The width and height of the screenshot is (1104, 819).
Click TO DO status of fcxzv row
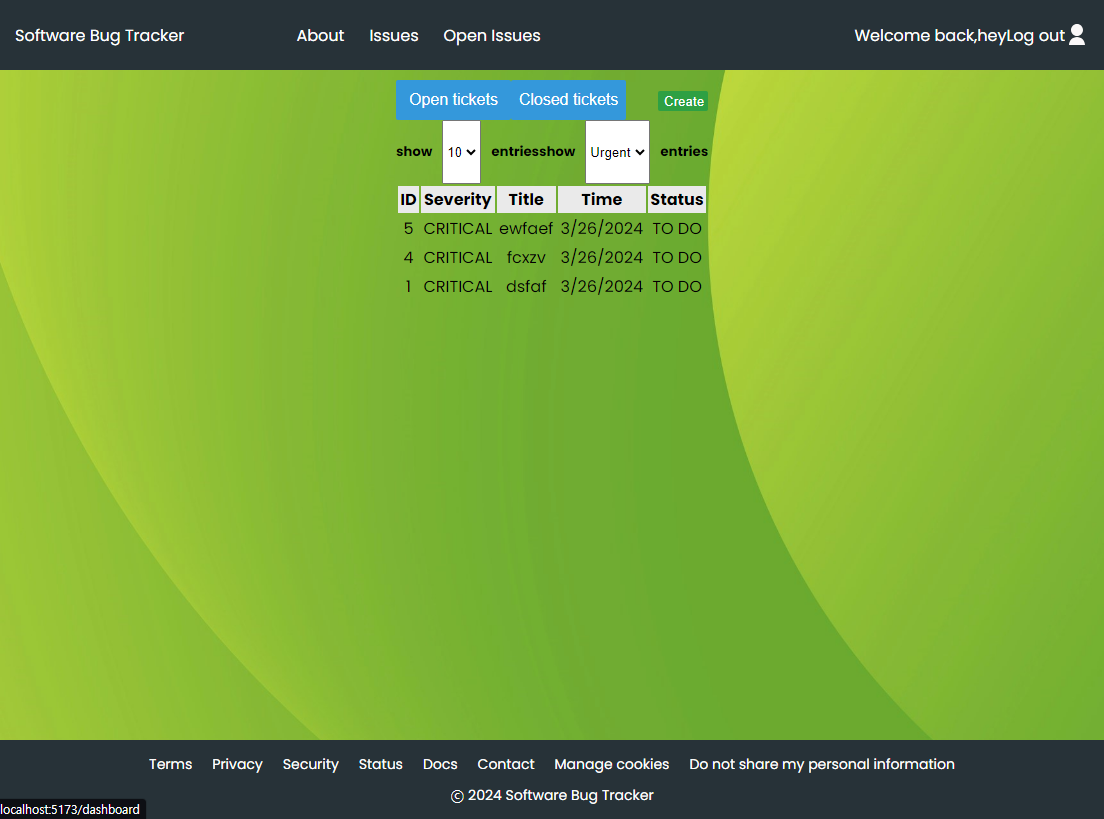(x=677, y=258)
